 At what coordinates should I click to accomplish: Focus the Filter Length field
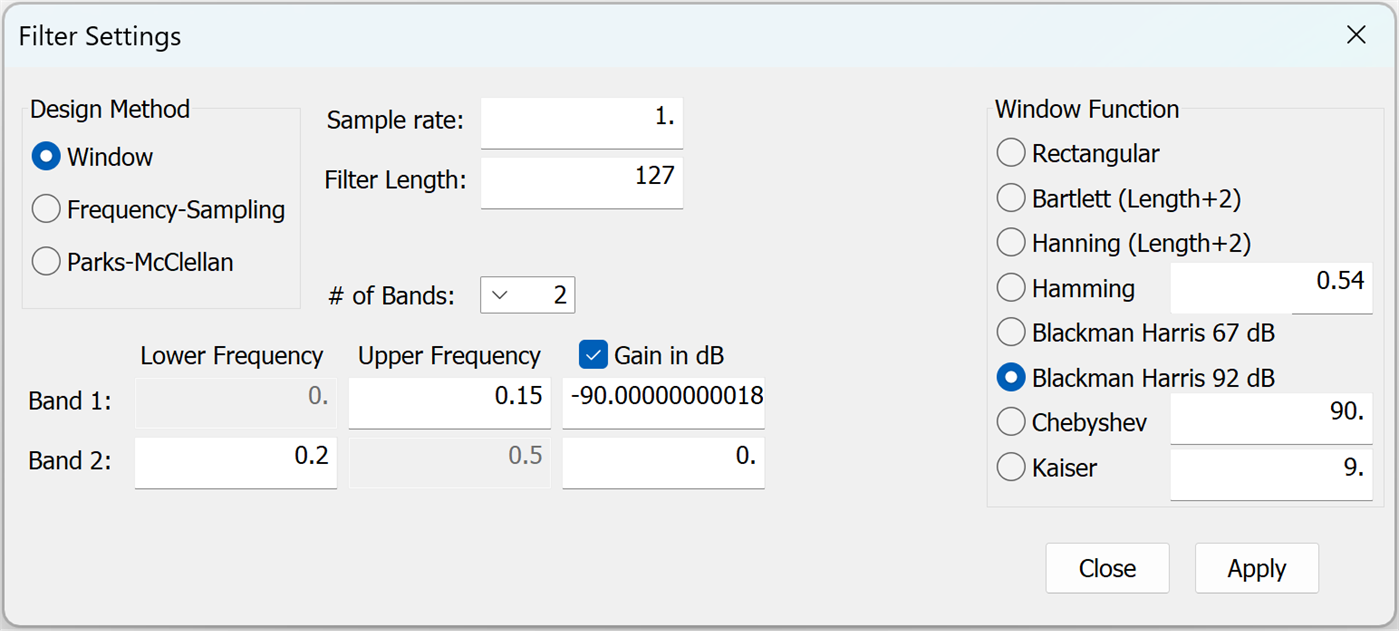click(582, 182)
